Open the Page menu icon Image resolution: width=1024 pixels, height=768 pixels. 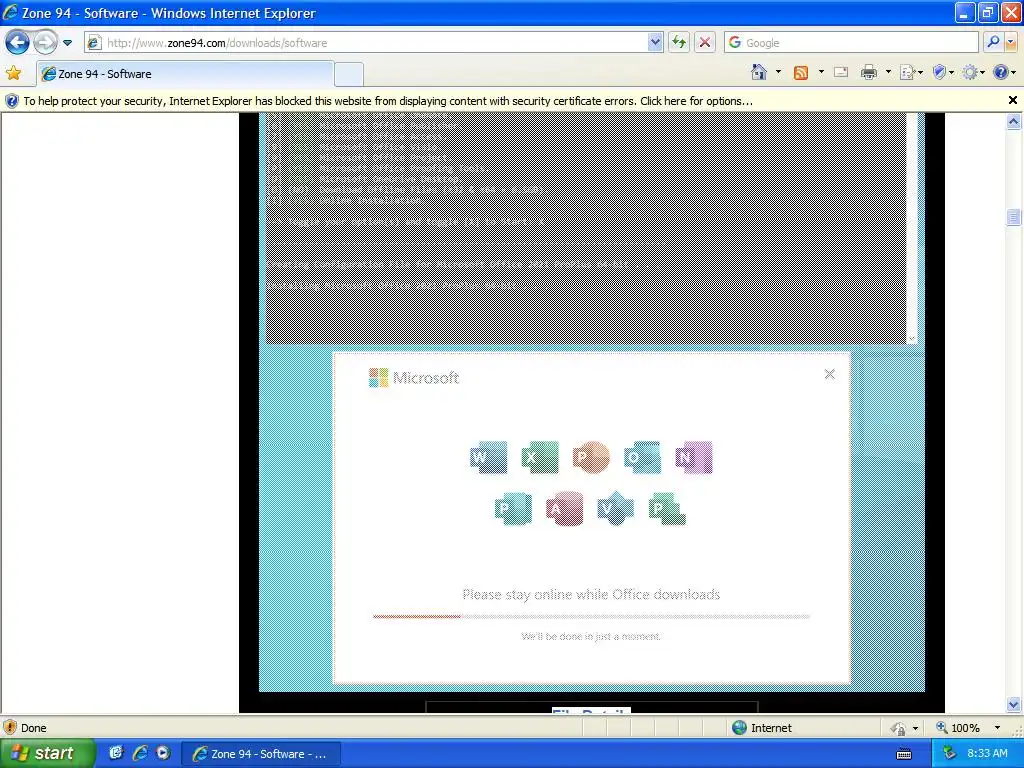pos(910,72)
